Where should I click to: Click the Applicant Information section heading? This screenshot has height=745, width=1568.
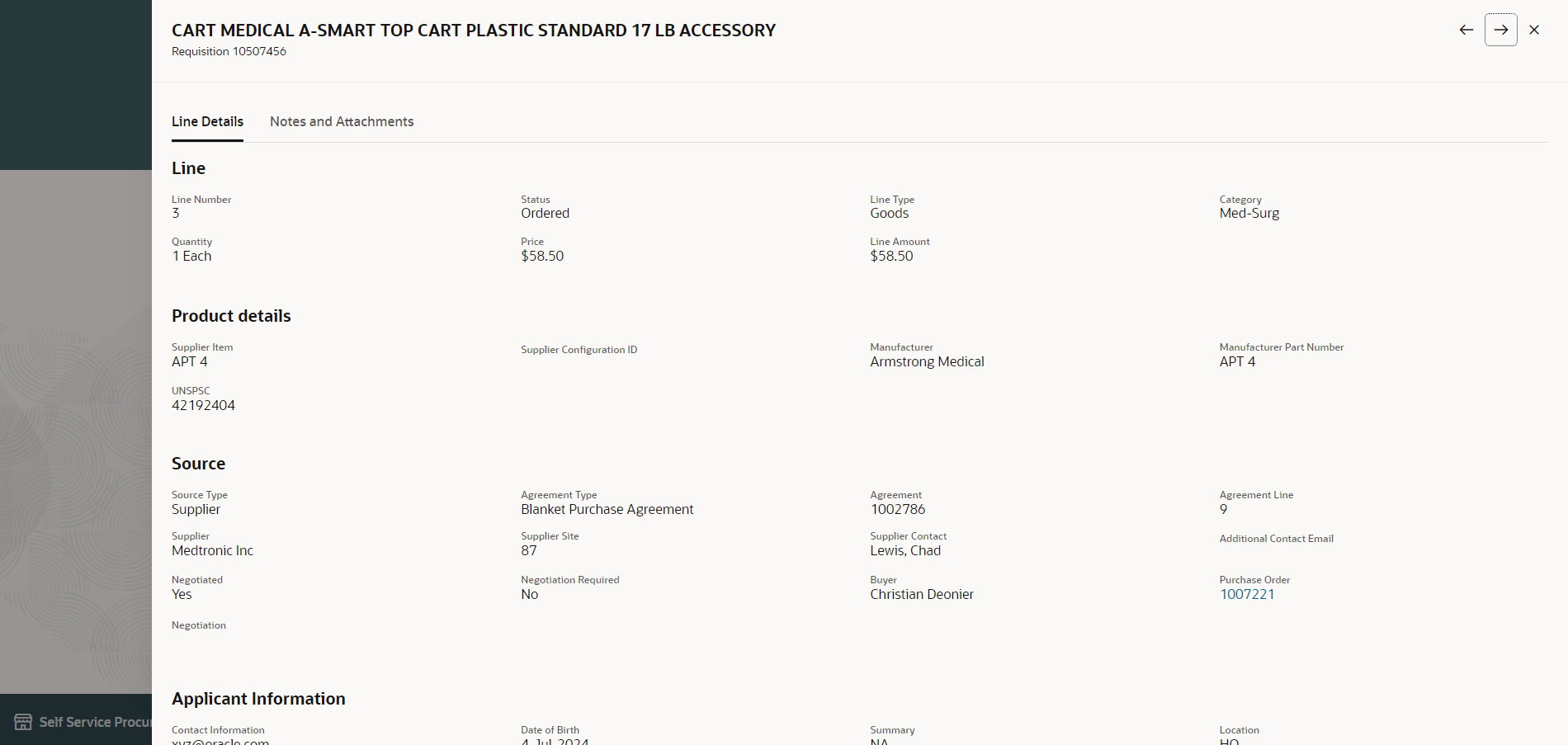(x=258, y=699)
